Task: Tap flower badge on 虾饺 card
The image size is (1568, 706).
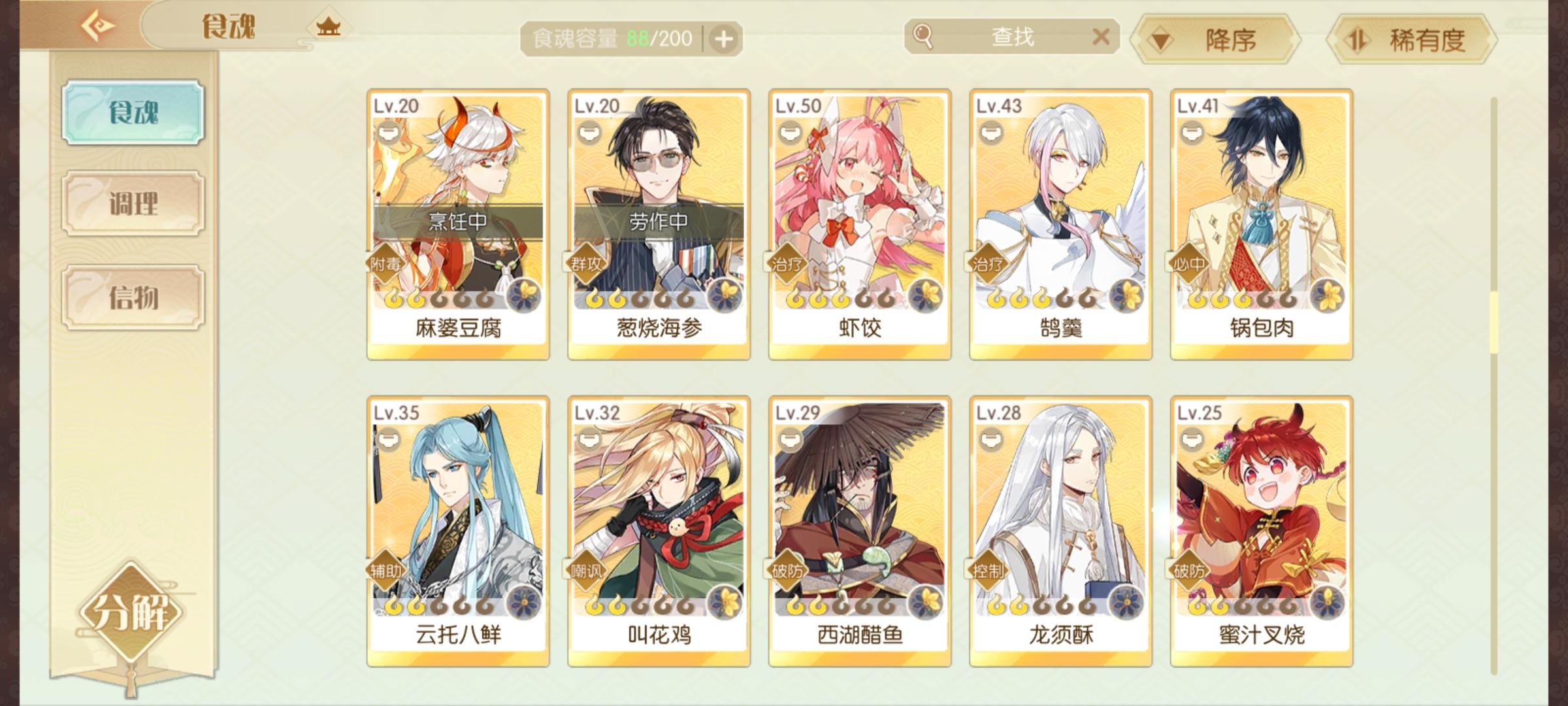Action: pos(925,295)
